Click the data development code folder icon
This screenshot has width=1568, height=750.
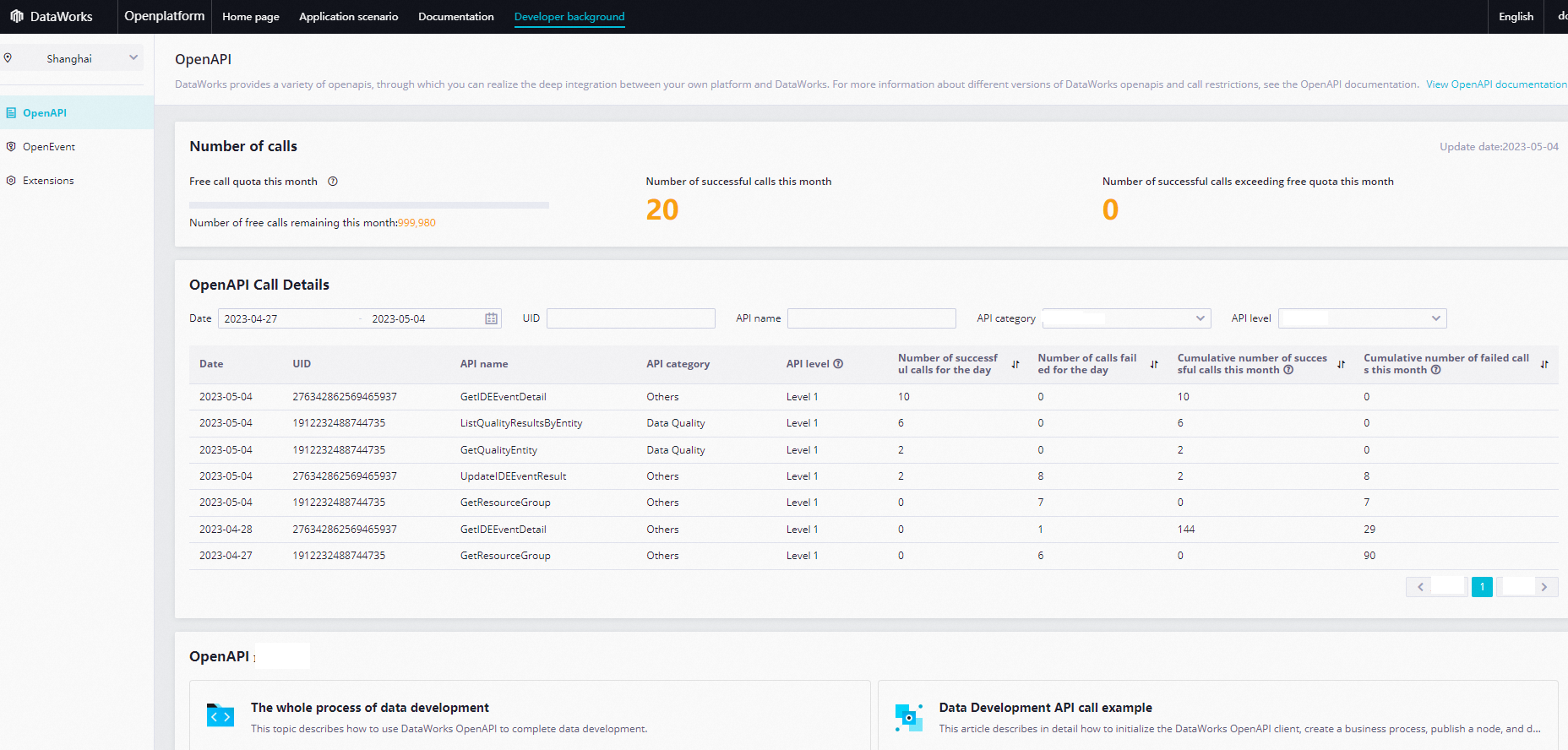tap(220, 715)
